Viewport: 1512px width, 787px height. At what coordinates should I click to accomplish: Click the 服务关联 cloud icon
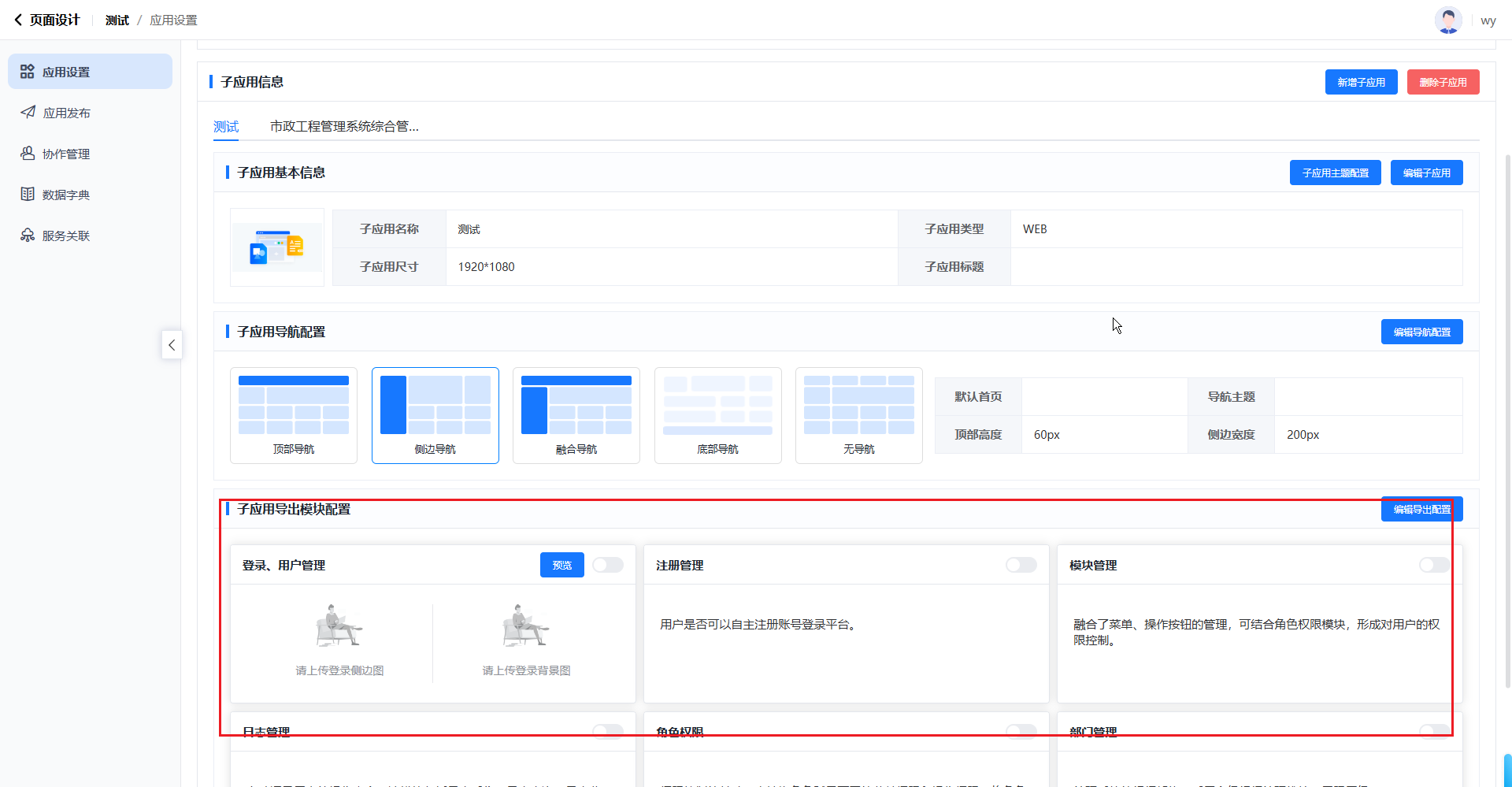coord(28,236)
